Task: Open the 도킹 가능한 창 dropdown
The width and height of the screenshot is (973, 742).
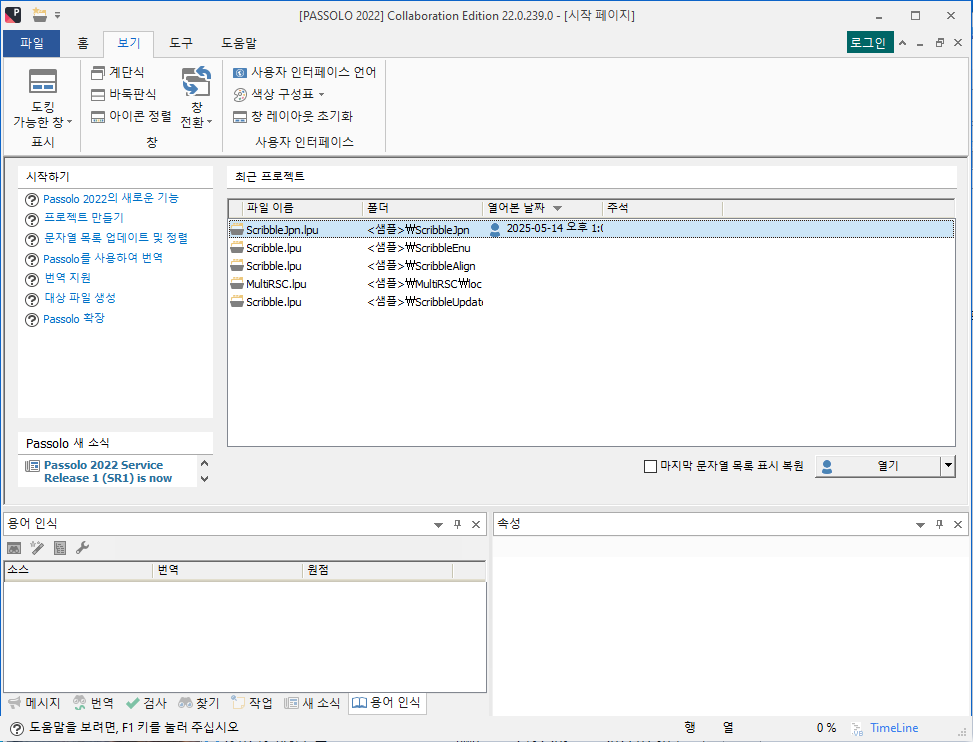Action: [x=43, y=97]
